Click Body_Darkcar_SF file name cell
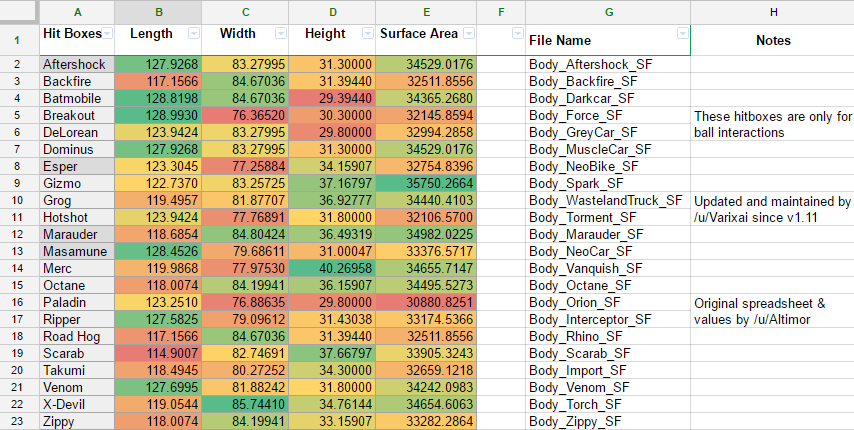The width and height of the screenshot is (854, 430). 608,99
